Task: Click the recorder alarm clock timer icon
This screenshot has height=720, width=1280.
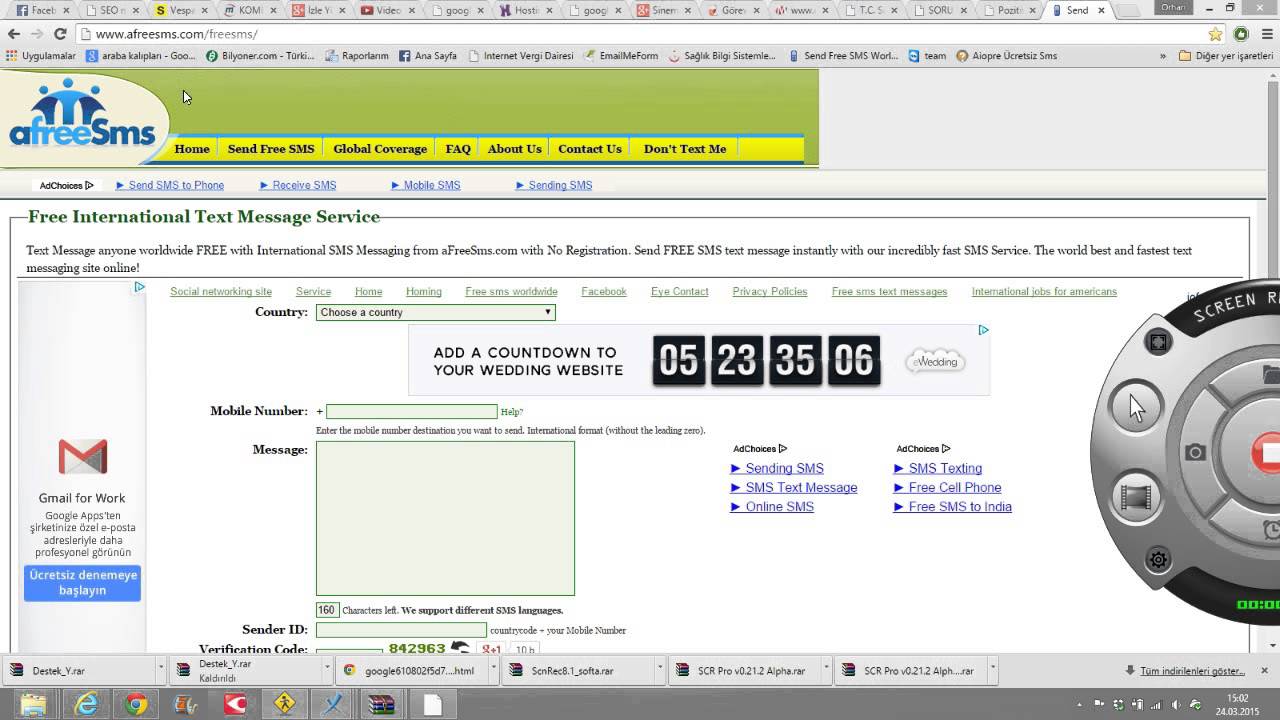Action: point(1272,530)
